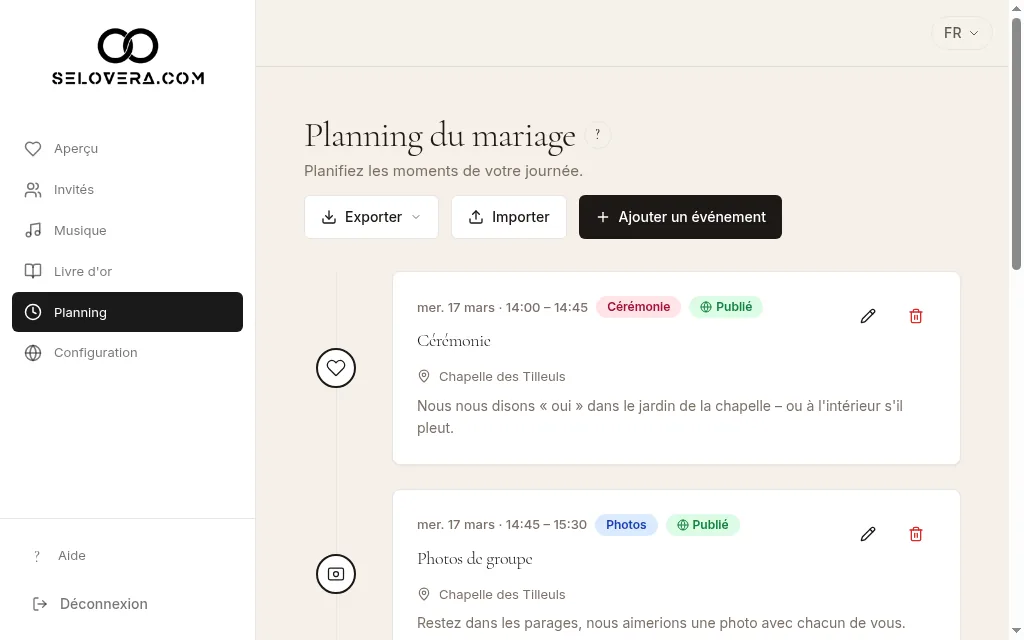The height and width of the screenshot is (640, 1024).
Task: Click the Planning du mariage heading
Action: point(440,136)
